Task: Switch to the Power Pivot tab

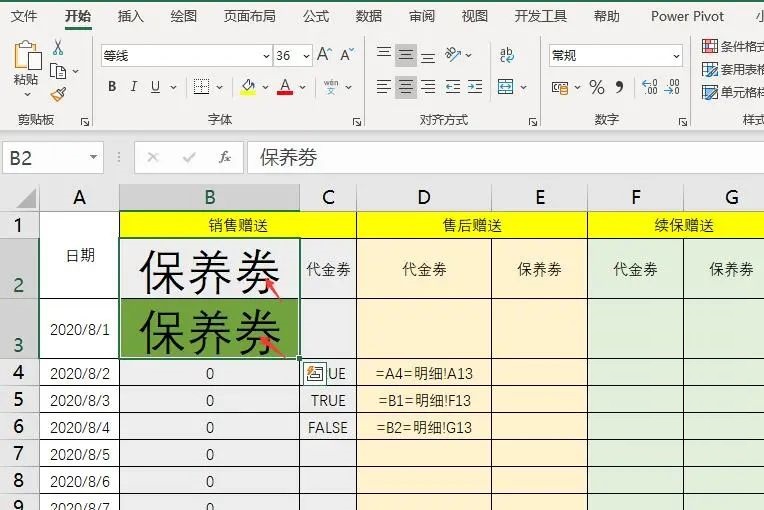Action: pos(687,17)
